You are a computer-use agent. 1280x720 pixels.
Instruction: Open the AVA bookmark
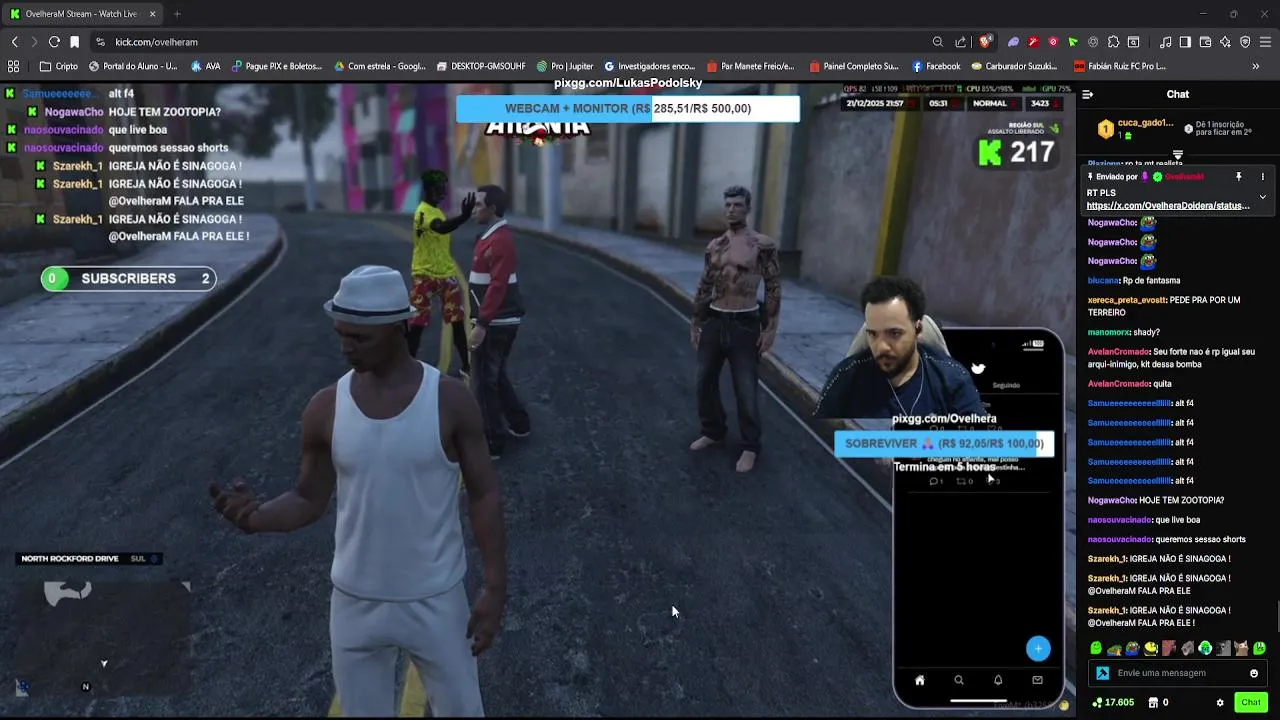[x=206, y=66]
